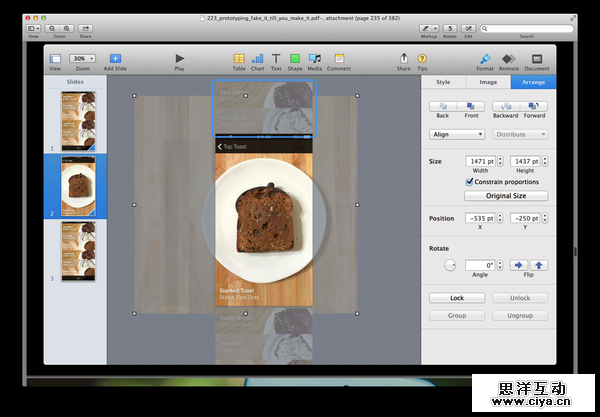Switch to the Image tab
The image size is (600, 417).
[488, 82]
